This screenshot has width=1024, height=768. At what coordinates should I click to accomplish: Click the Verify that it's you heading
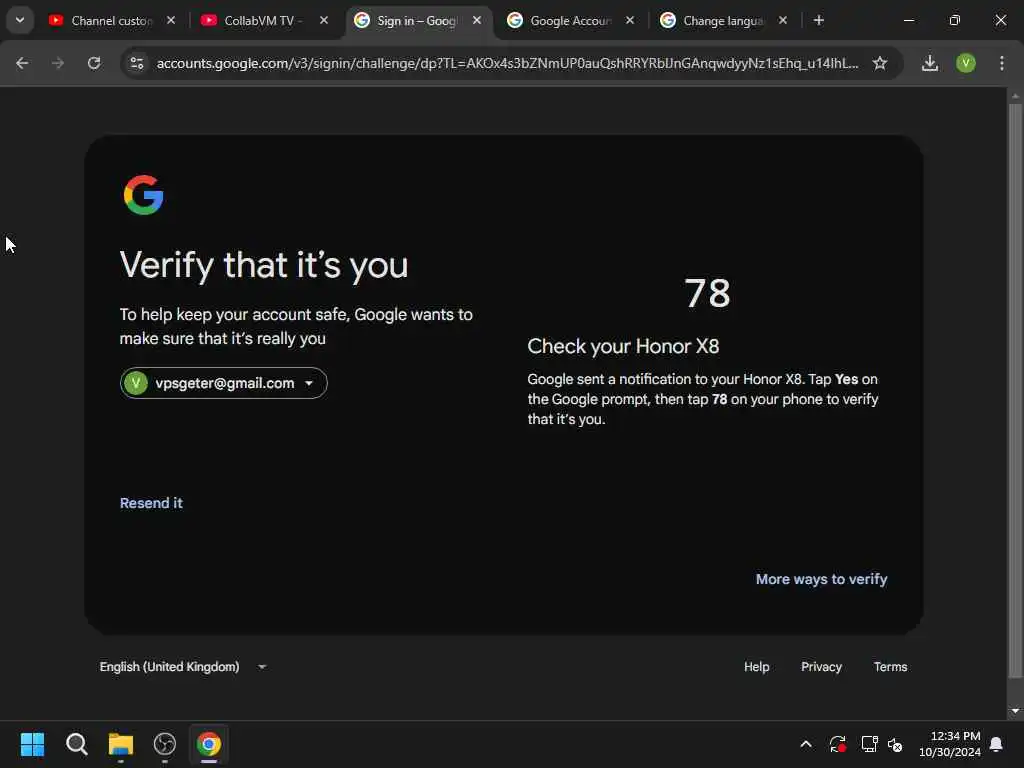pyautogui.click(x=264, y=265)
